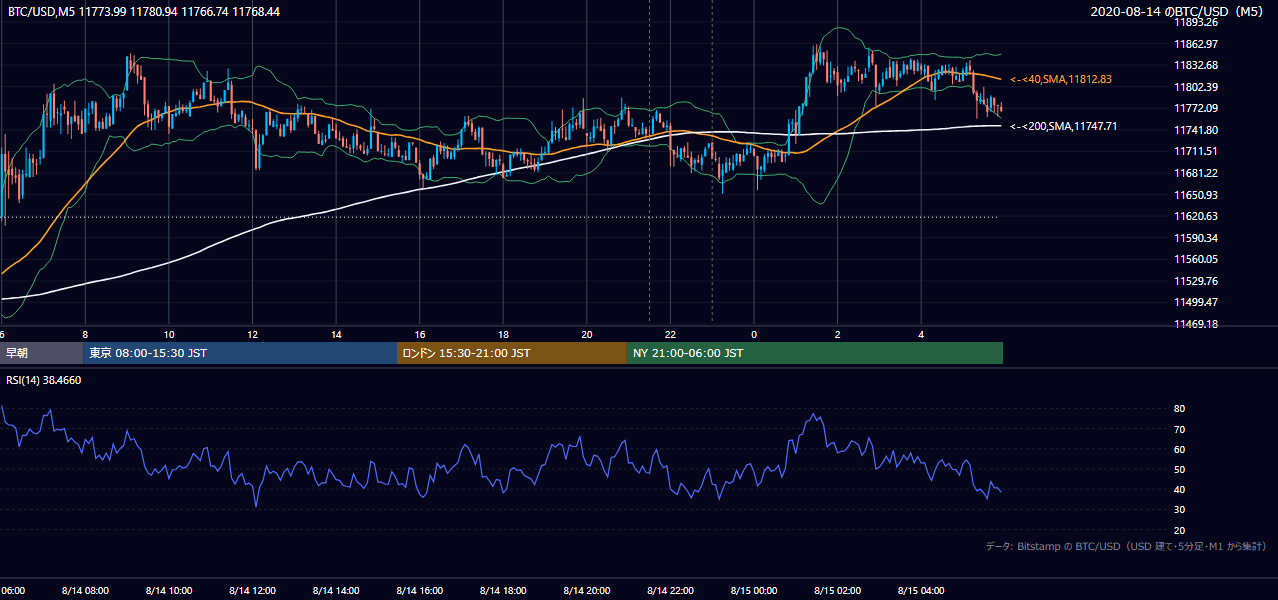This screenshot has height=600, width=1278.
Task: Click the bottom date label 8/15 02:00
Action: 838,590
